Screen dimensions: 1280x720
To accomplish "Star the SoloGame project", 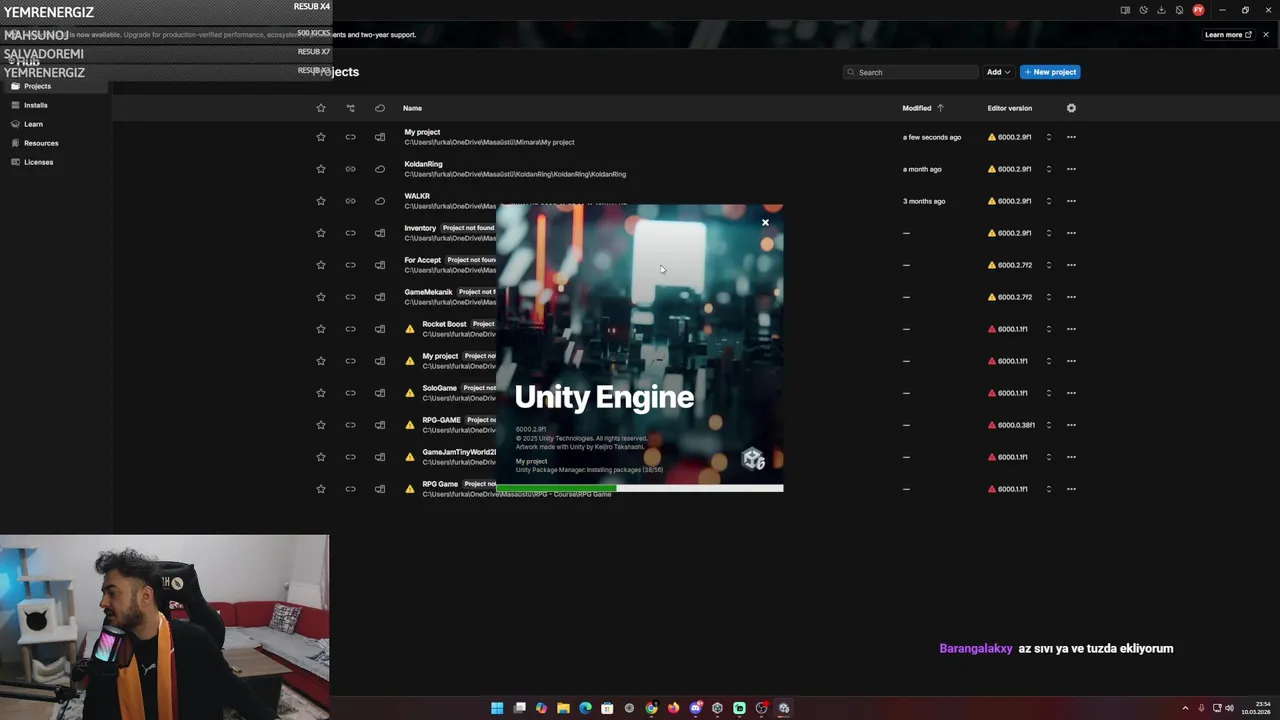I will (321, 393).
